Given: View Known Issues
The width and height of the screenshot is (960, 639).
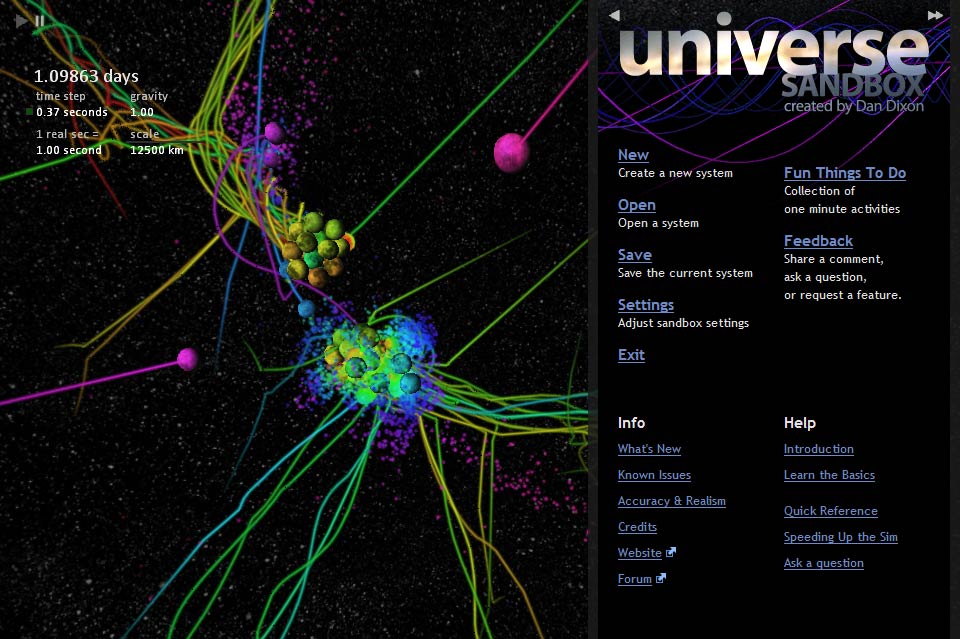Looking at the screenshot, I should pyautogui.click(x=654, y=475).
